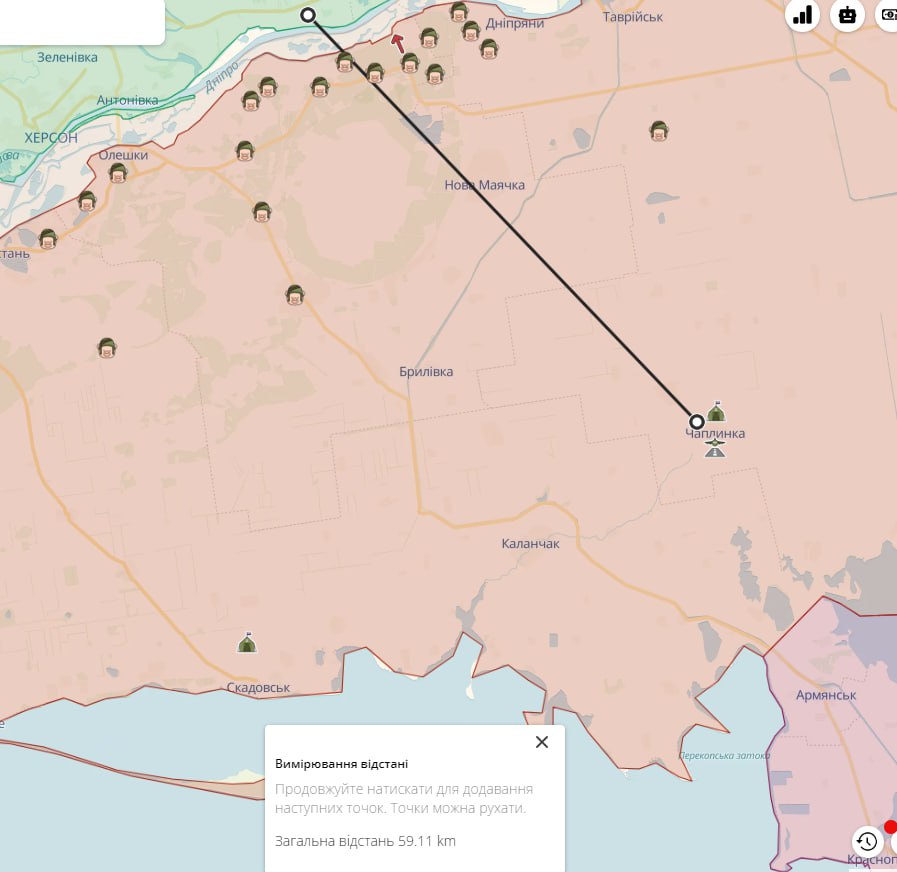897x872 pixels.
Task: Click the Чаплинка town label
Action: coord(715,434)
